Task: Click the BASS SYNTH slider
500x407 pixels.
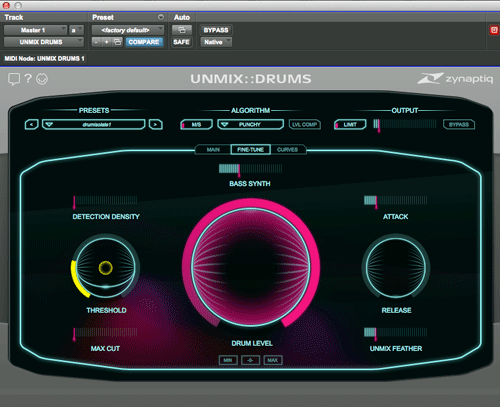Action: pos(250,169)
